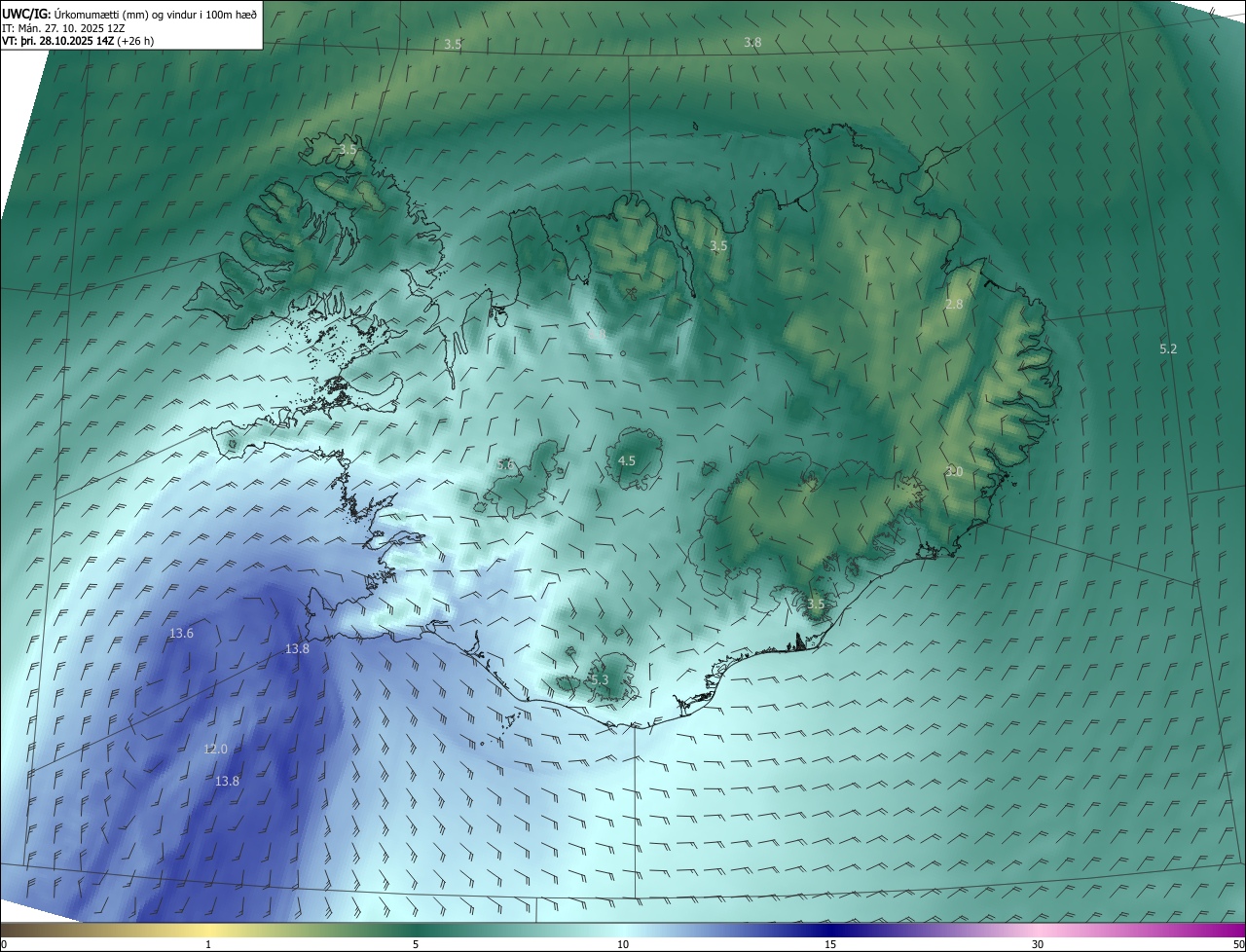
Task: Click the 'VT: þri. 28.10.2025 14Z' line
Action: click(x=78, y=41)
